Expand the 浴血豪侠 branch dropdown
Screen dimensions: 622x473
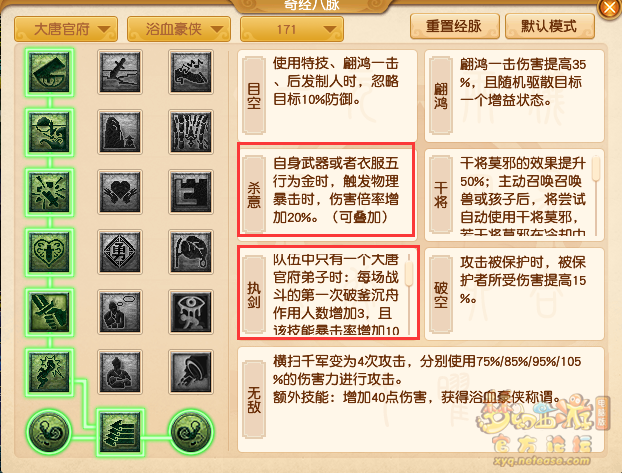pyautogui.click(x=179, y=29)
